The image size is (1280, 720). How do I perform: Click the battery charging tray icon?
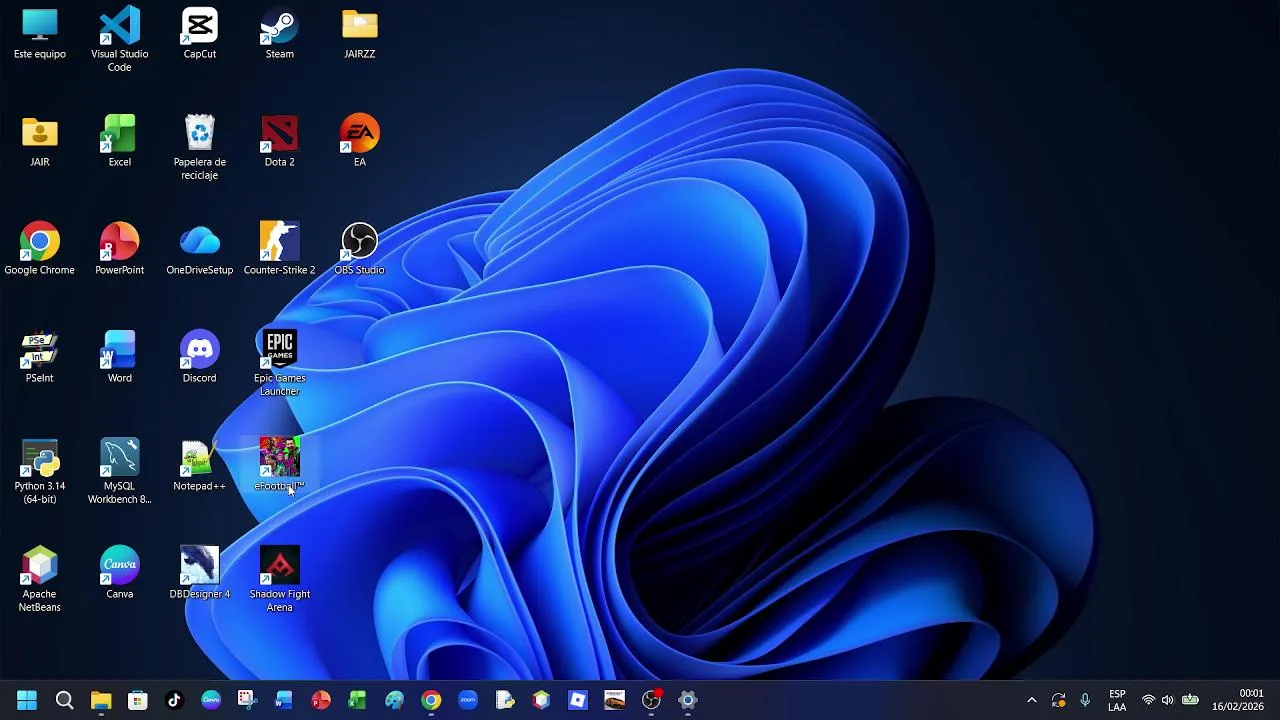pos(1190,700)
